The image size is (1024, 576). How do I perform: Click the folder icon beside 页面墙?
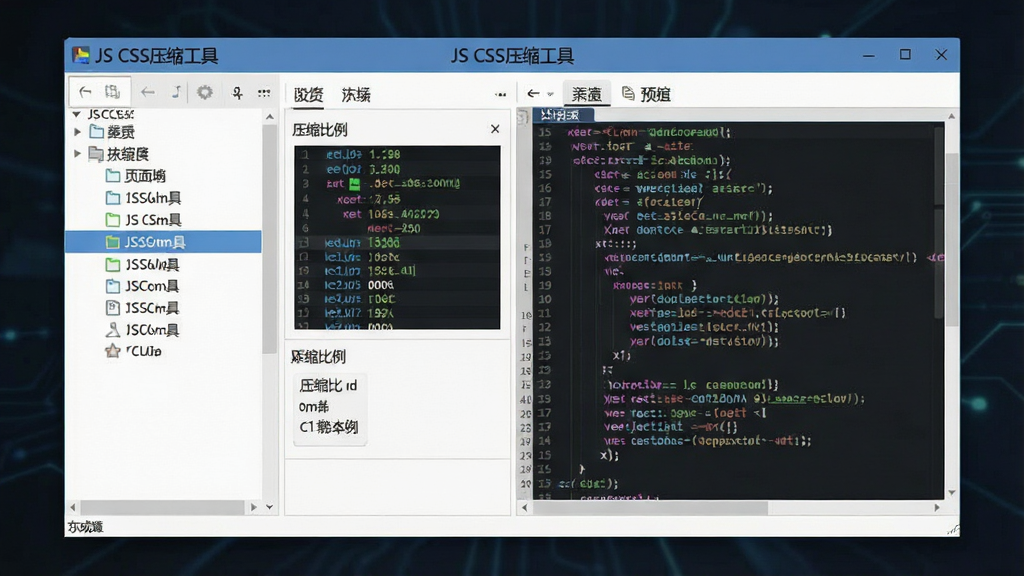click(x=112, y=176)
